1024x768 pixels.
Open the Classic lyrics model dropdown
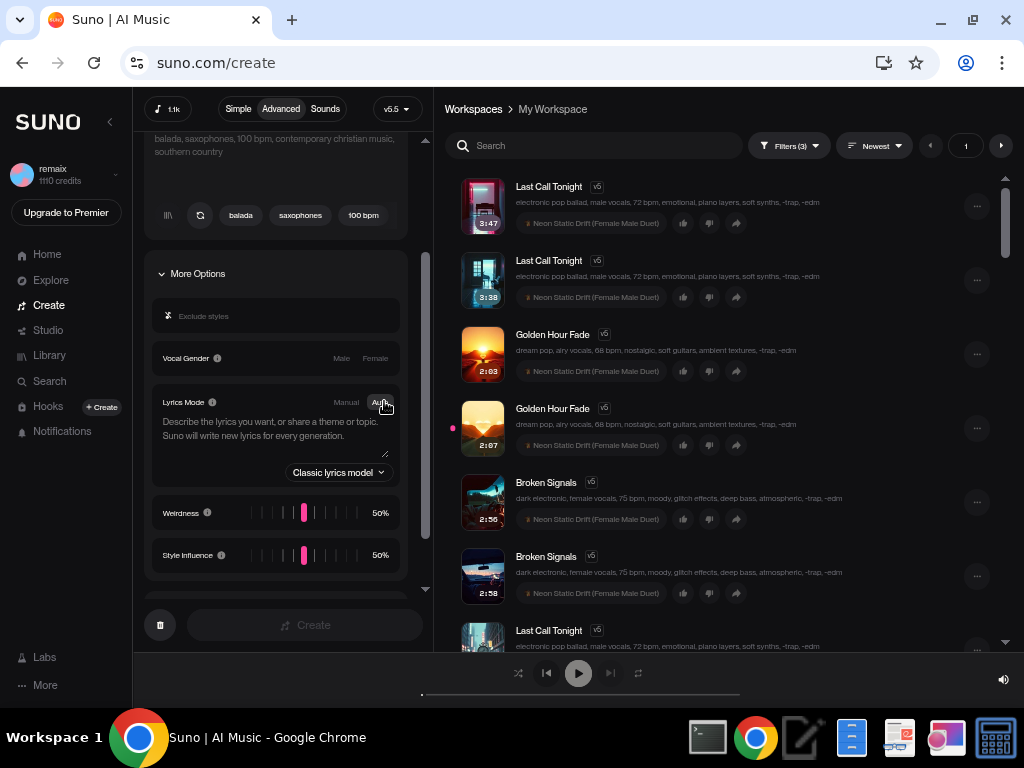coord(338,472)
